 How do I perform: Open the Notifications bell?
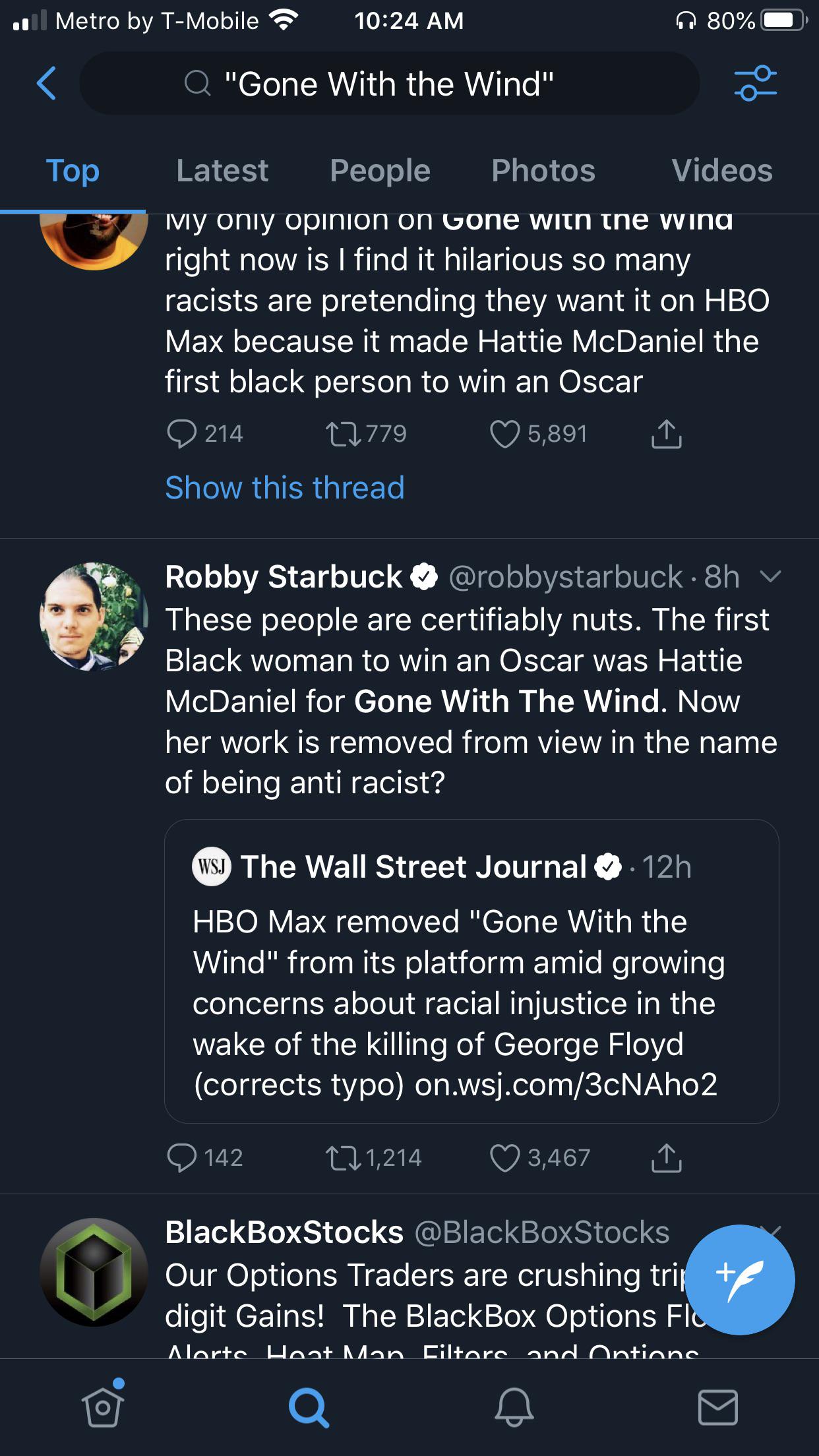pos(514,1406)
